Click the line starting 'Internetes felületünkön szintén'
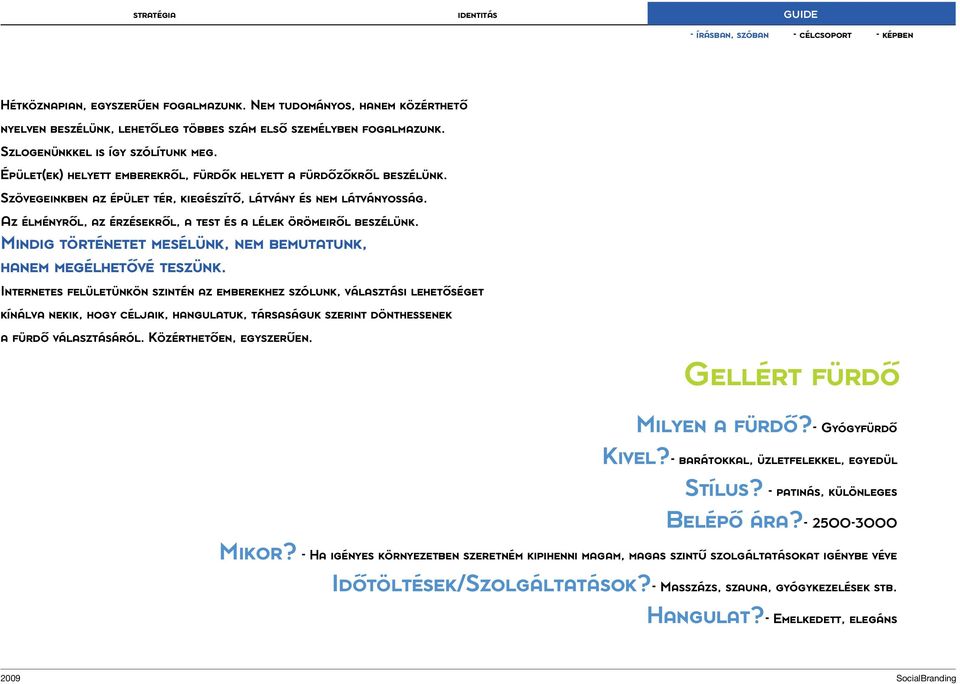 coord(242,291)
